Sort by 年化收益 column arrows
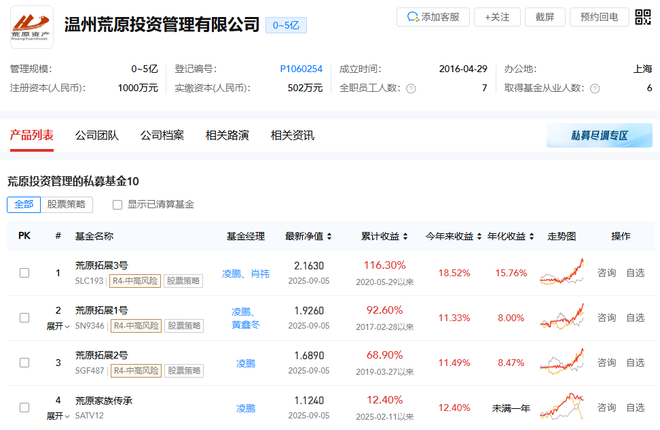The width and height of the screenshot is (660, 430). [532, 237]
